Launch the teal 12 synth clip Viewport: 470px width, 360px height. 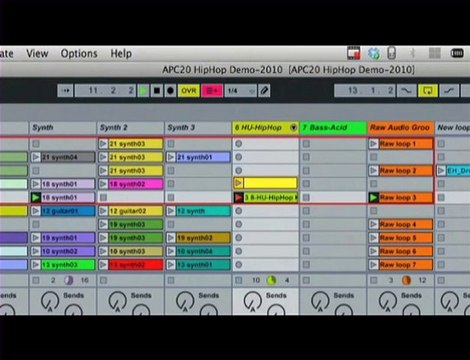pyautogui.click(x=171, y=211)
